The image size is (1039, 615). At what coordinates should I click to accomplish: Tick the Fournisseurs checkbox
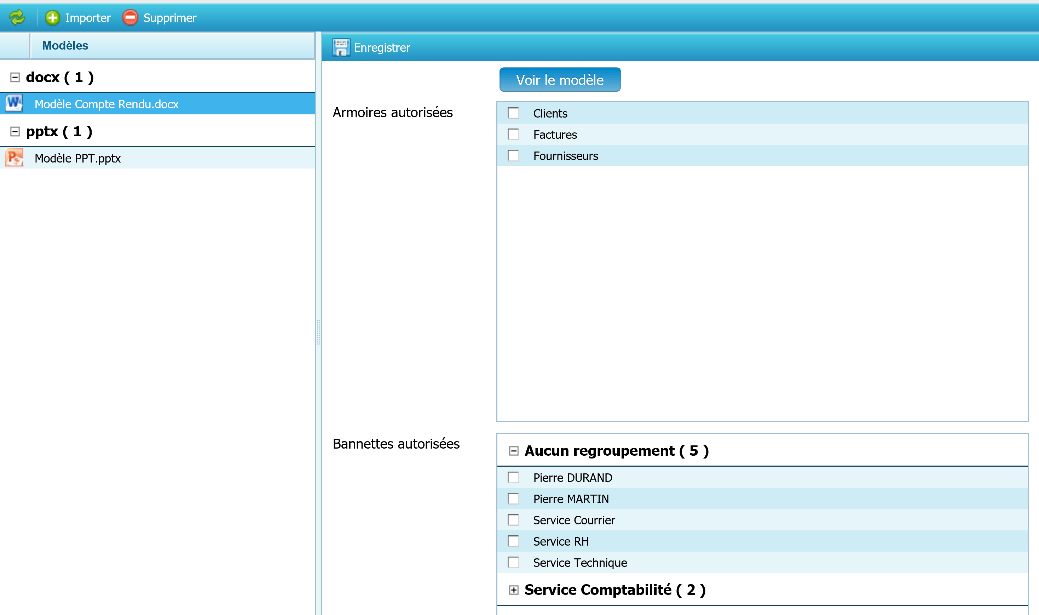514,155
